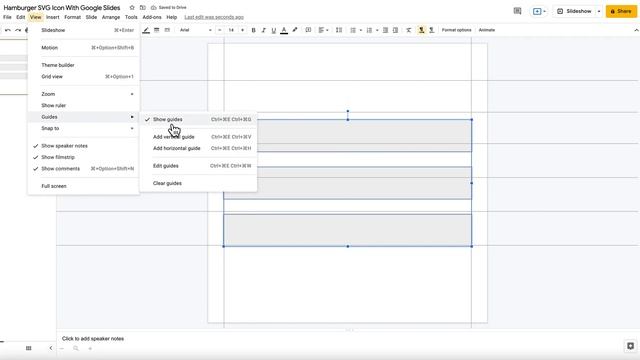Open the text align dropdown
The image size is (640, 360).
point(323,30)
